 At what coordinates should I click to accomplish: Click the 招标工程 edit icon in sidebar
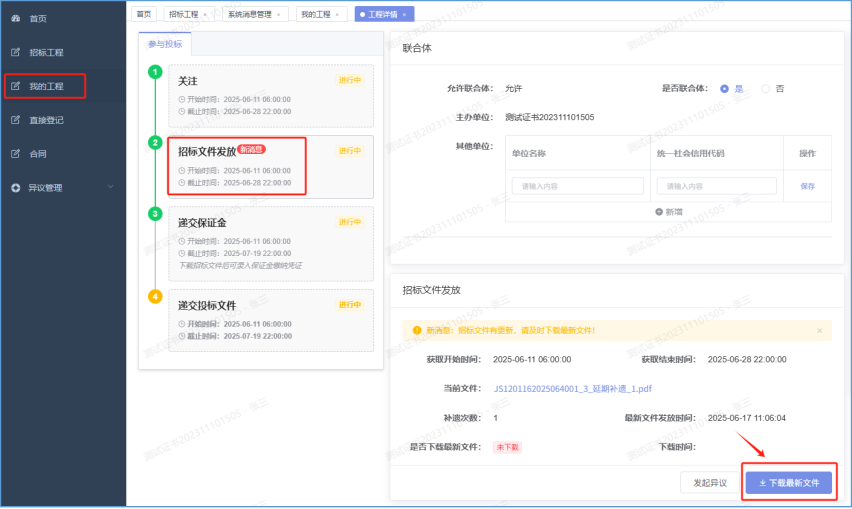tap(16, 52)
